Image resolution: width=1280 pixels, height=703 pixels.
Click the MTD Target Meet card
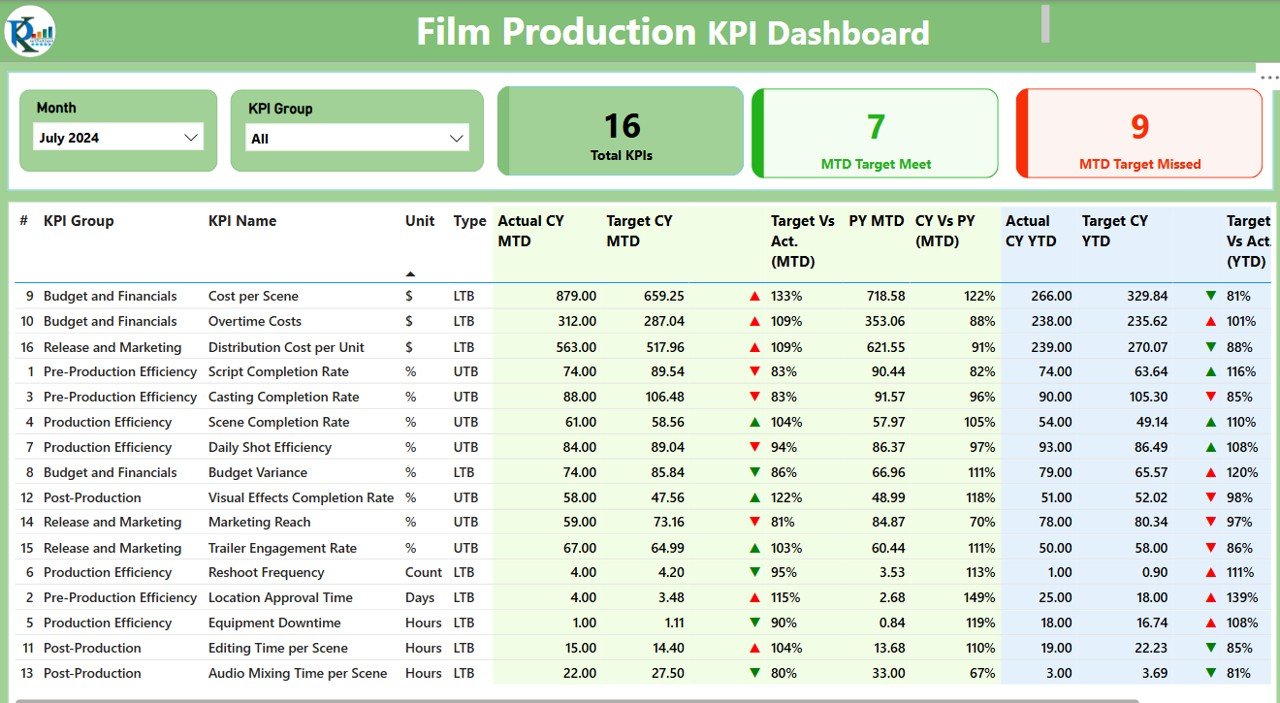point(875,133)
